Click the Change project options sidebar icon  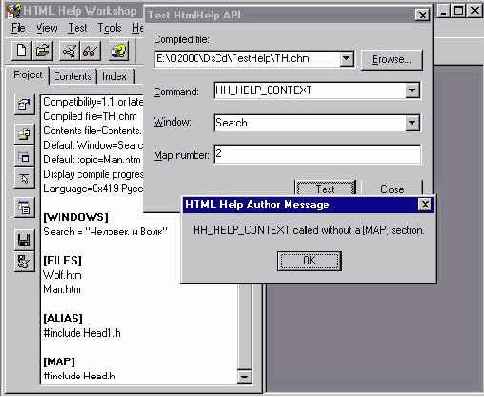click(x=24, y=104)
